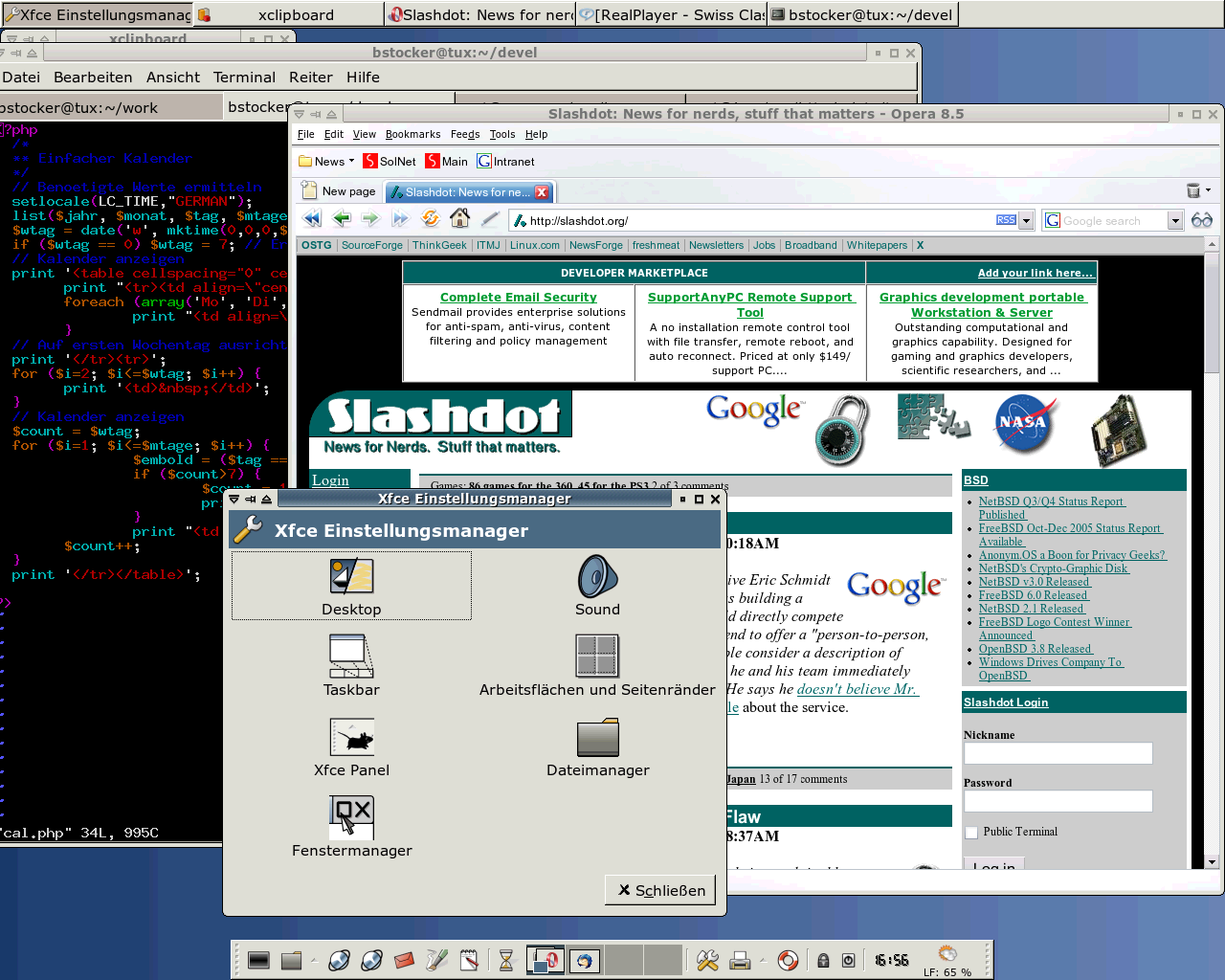Click Opera's fast forward button
The height and width of the screenshot is (980, 1225).
(x=400, y=219)
